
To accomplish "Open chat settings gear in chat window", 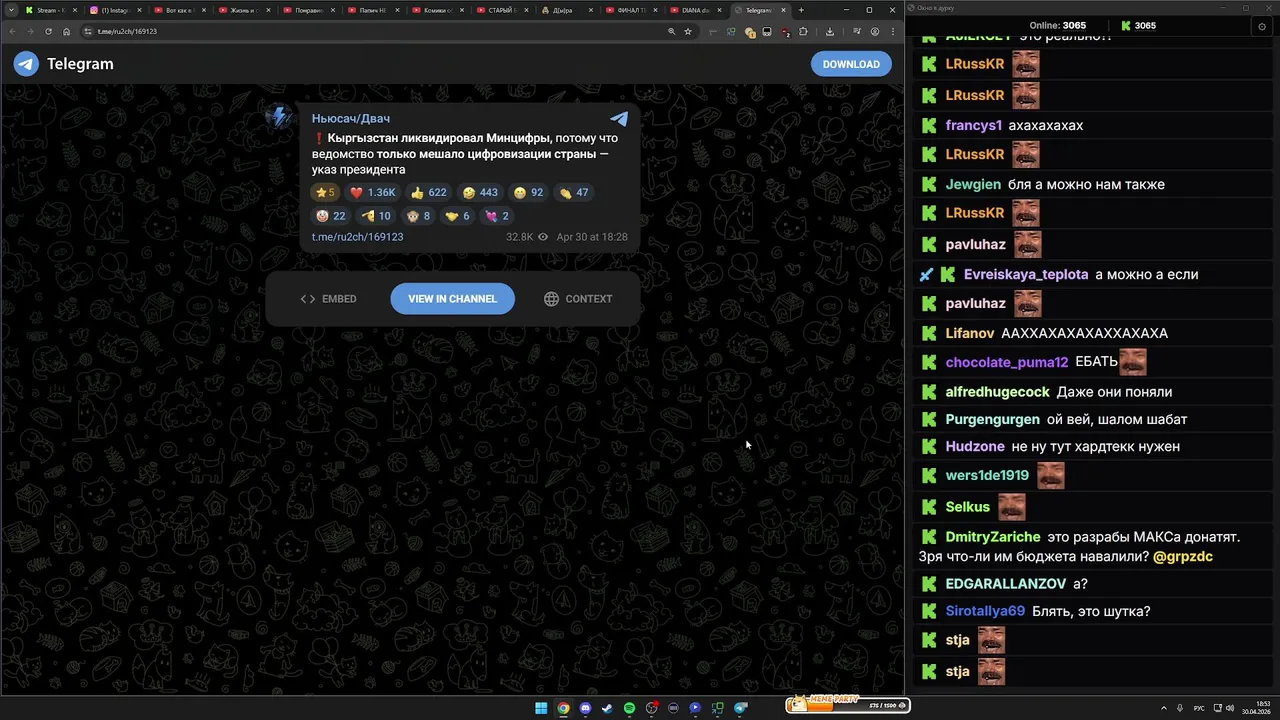I will [x=1261, y=26].
